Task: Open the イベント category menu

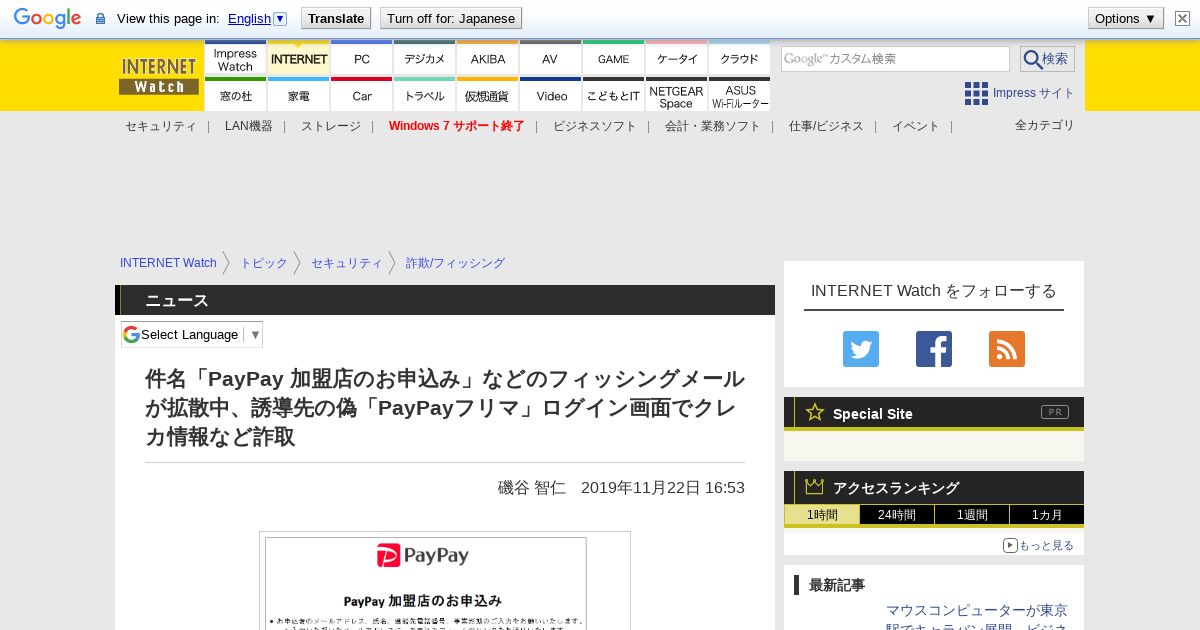Action: coord(916,126)
